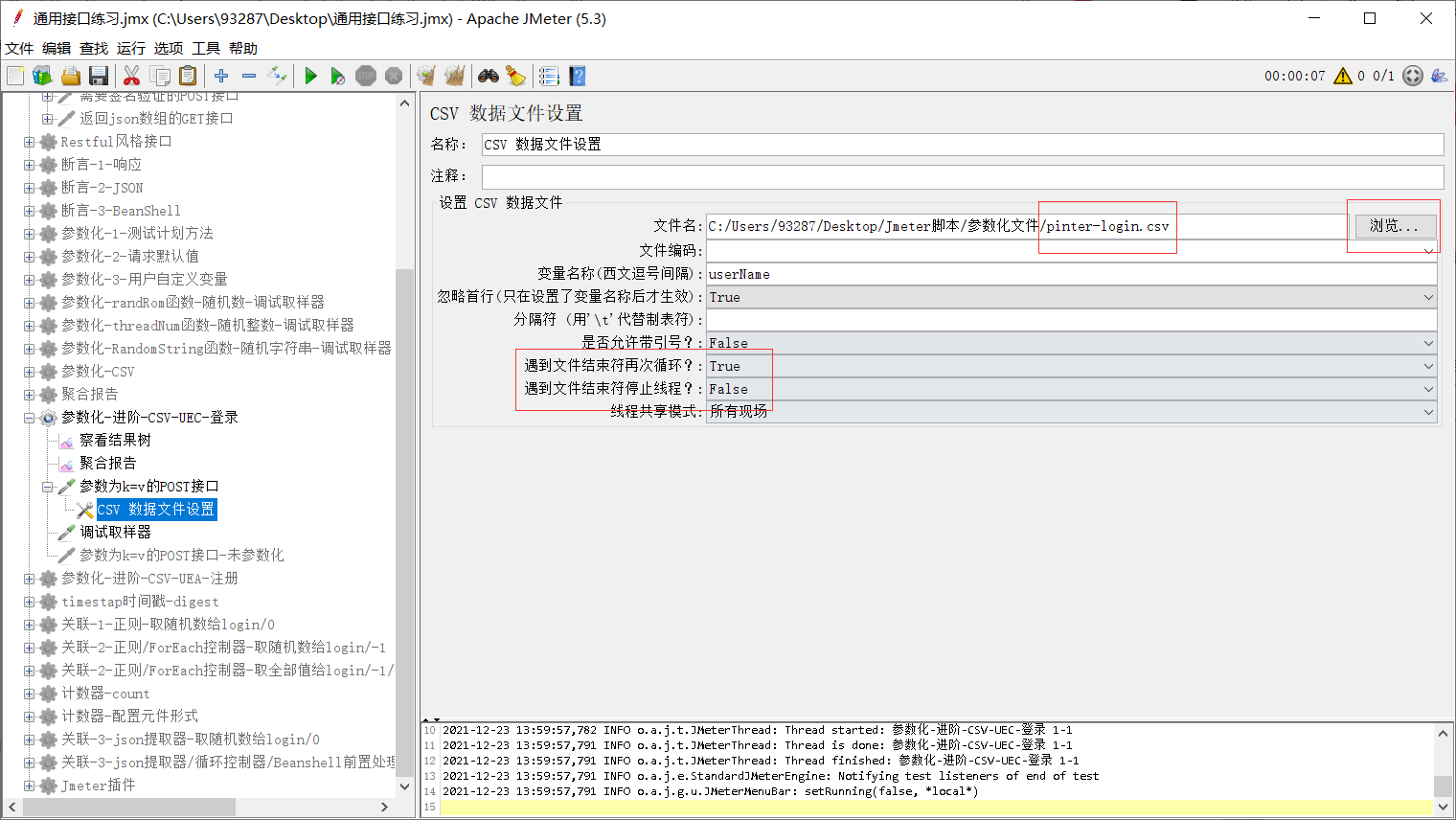Click the Collapse all minus icon

point(249,76)
